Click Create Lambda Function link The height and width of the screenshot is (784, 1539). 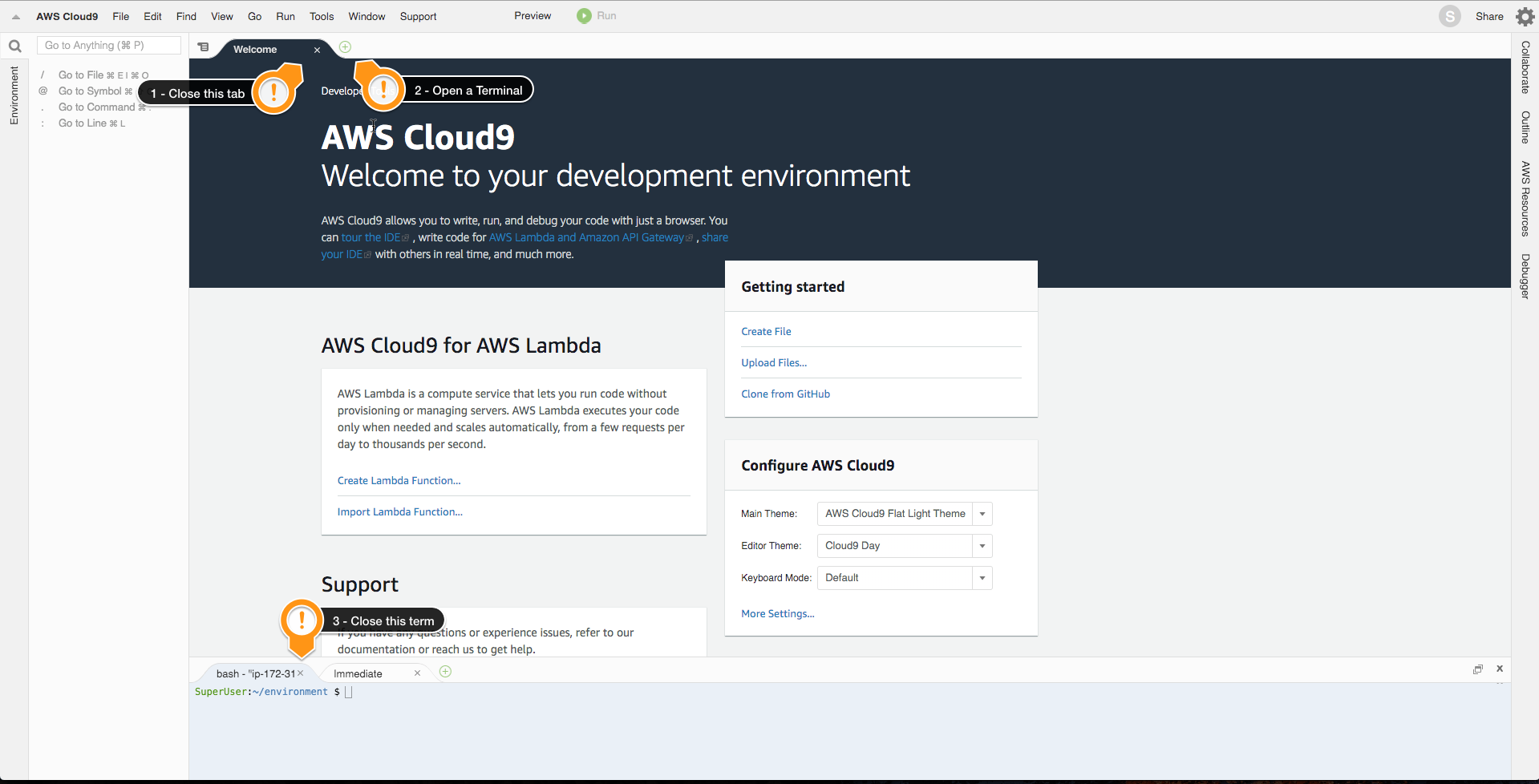pos(399,480)
